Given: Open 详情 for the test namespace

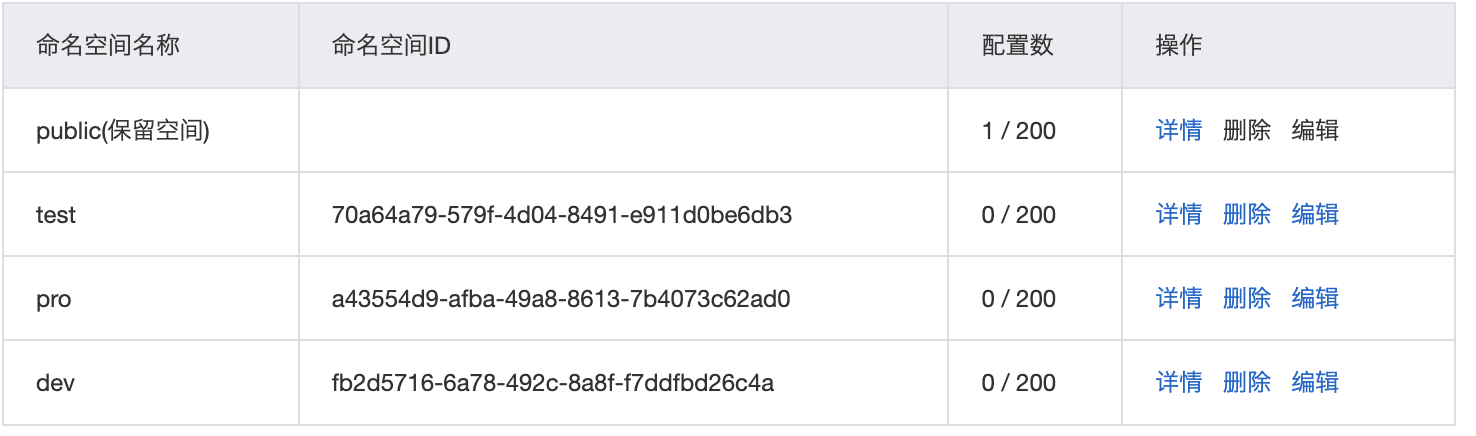Looking at the screenshot, I should coord(1179,214).
